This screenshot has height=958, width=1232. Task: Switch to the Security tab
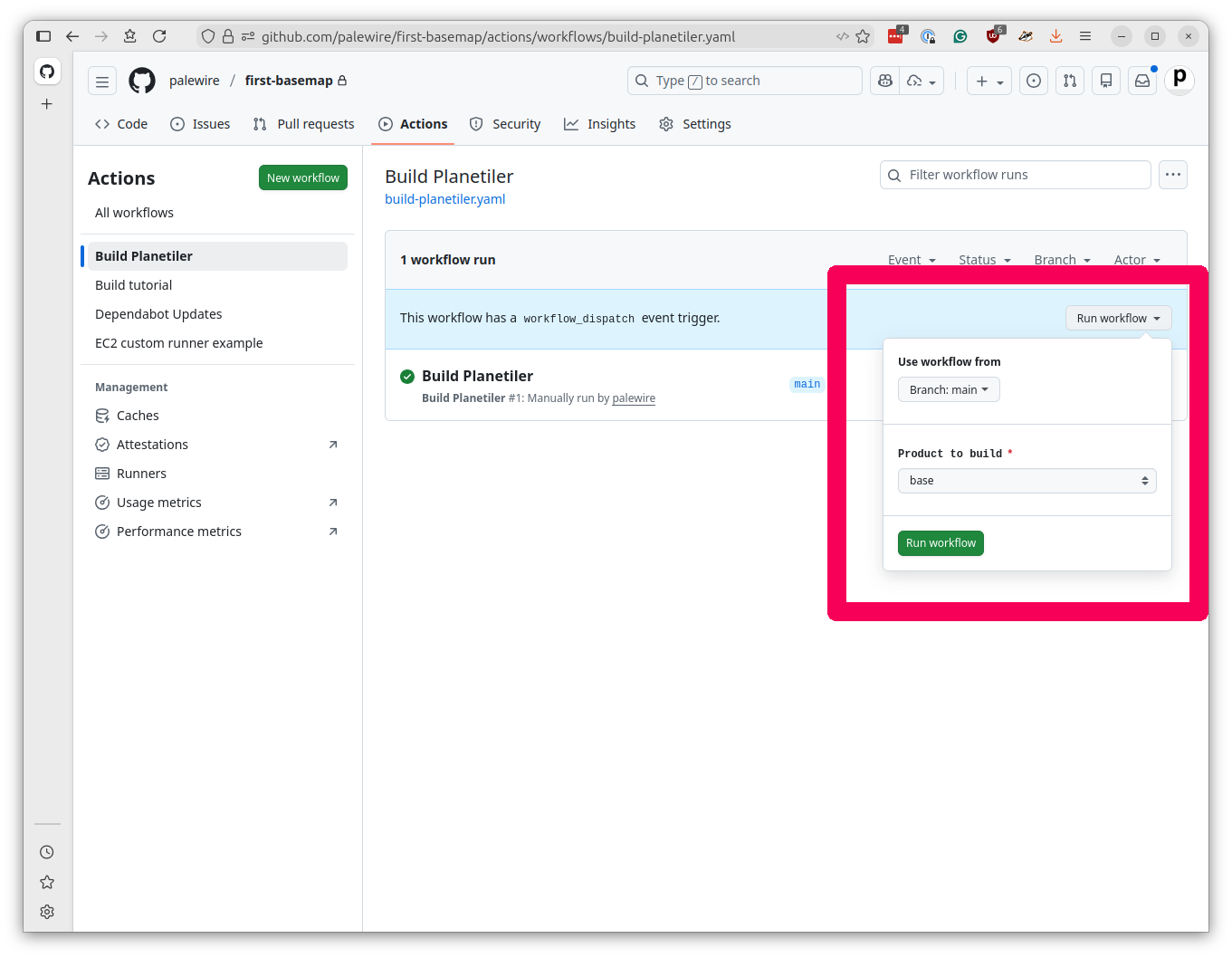point(505,124)
